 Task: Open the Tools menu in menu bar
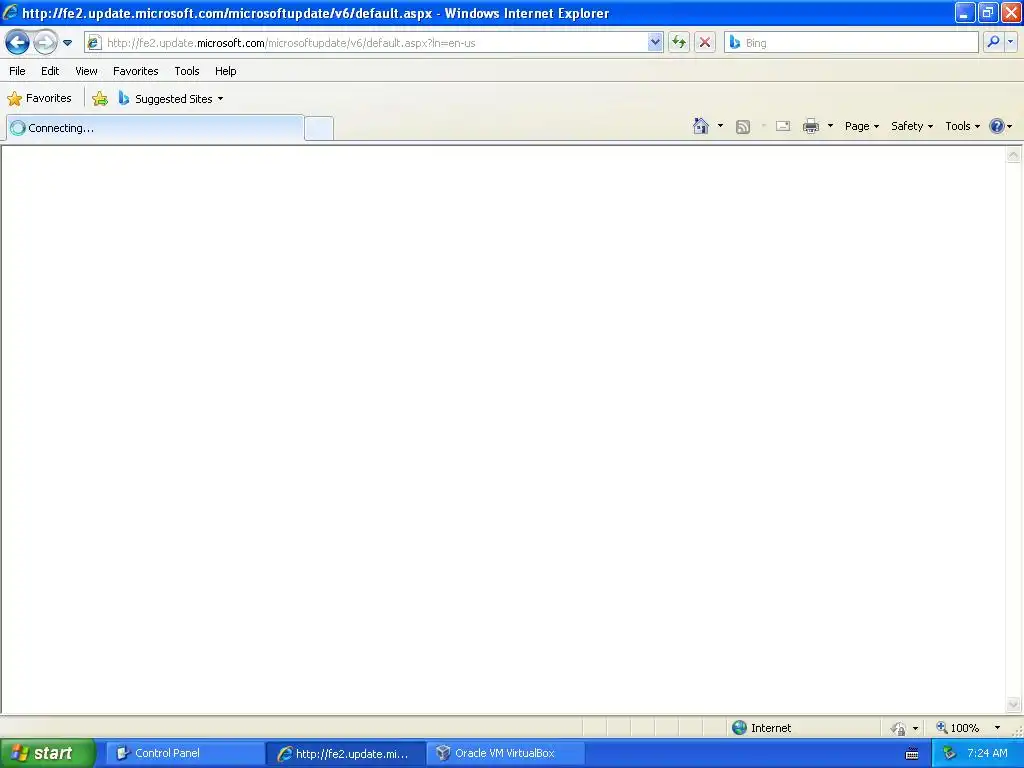point(187,71)
